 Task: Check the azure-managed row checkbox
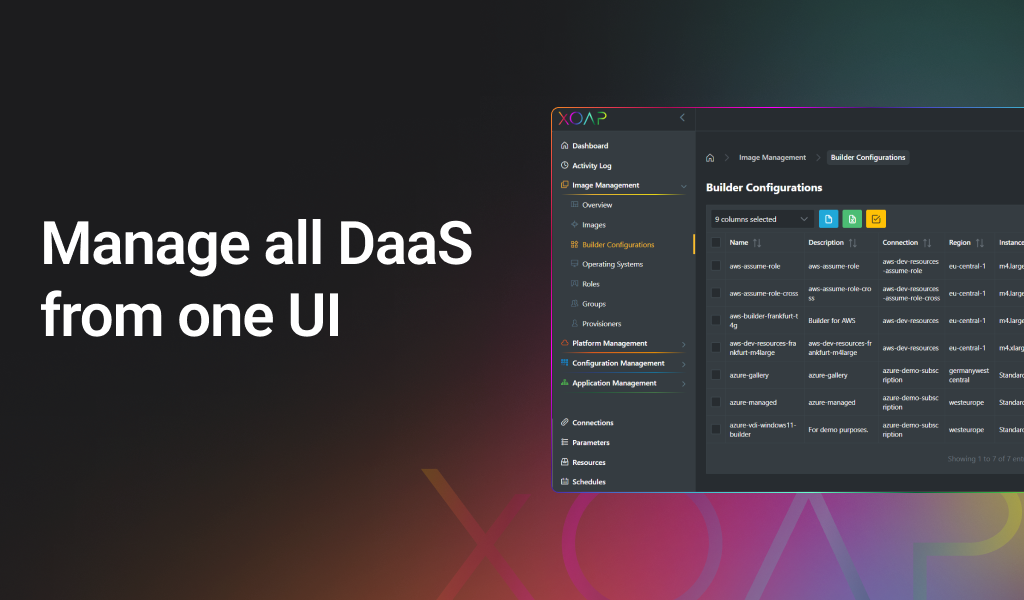point(716,402)
